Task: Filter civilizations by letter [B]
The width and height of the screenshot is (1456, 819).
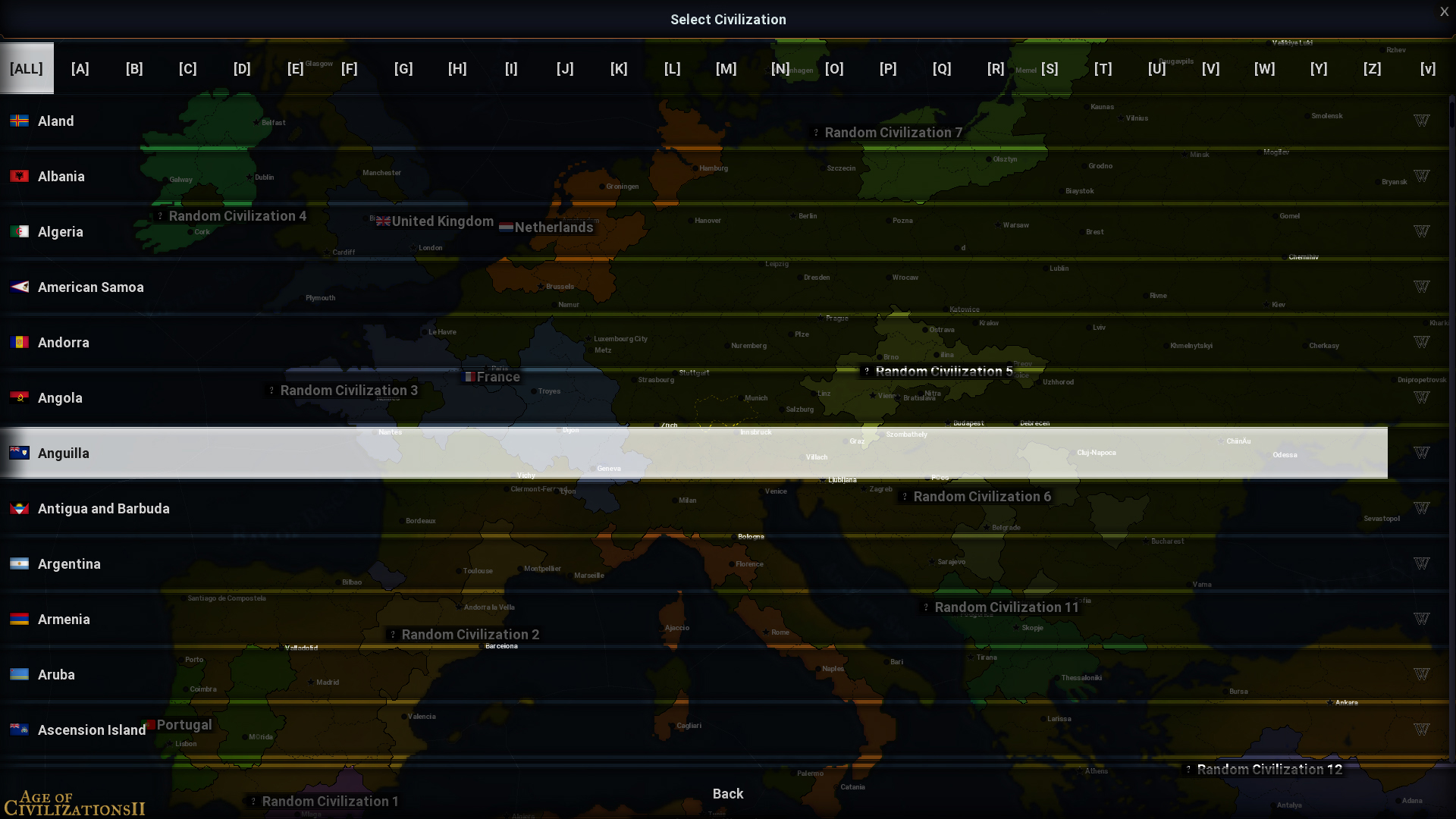Action: click(134, 68)
